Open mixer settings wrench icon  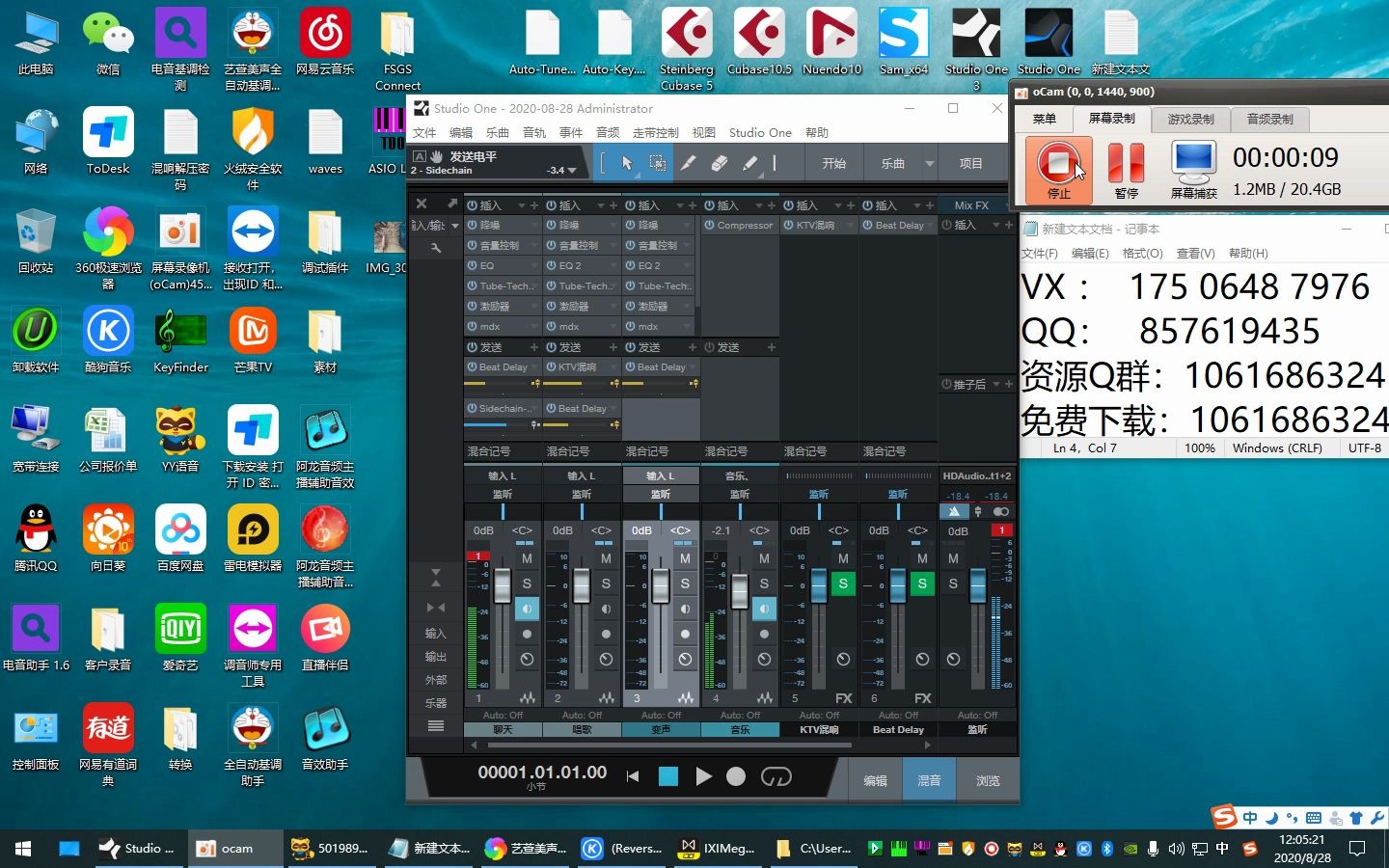click(436, 248)
